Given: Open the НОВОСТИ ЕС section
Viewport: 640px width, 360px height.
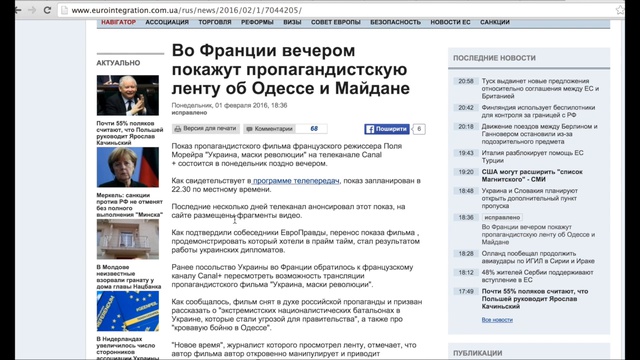Looking at the screenshot, I should click(450, 22).
